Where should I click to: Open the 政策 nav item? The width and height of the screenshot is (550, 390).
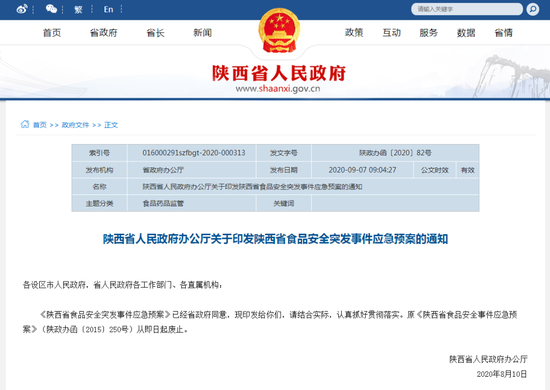(x=354, y=33)
